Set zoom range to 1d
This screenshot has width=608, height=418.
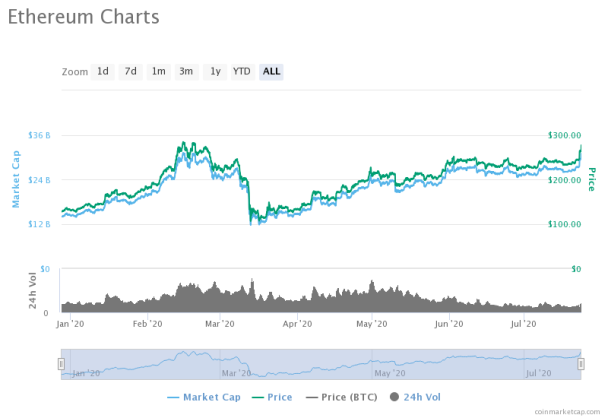coord(102,72)
